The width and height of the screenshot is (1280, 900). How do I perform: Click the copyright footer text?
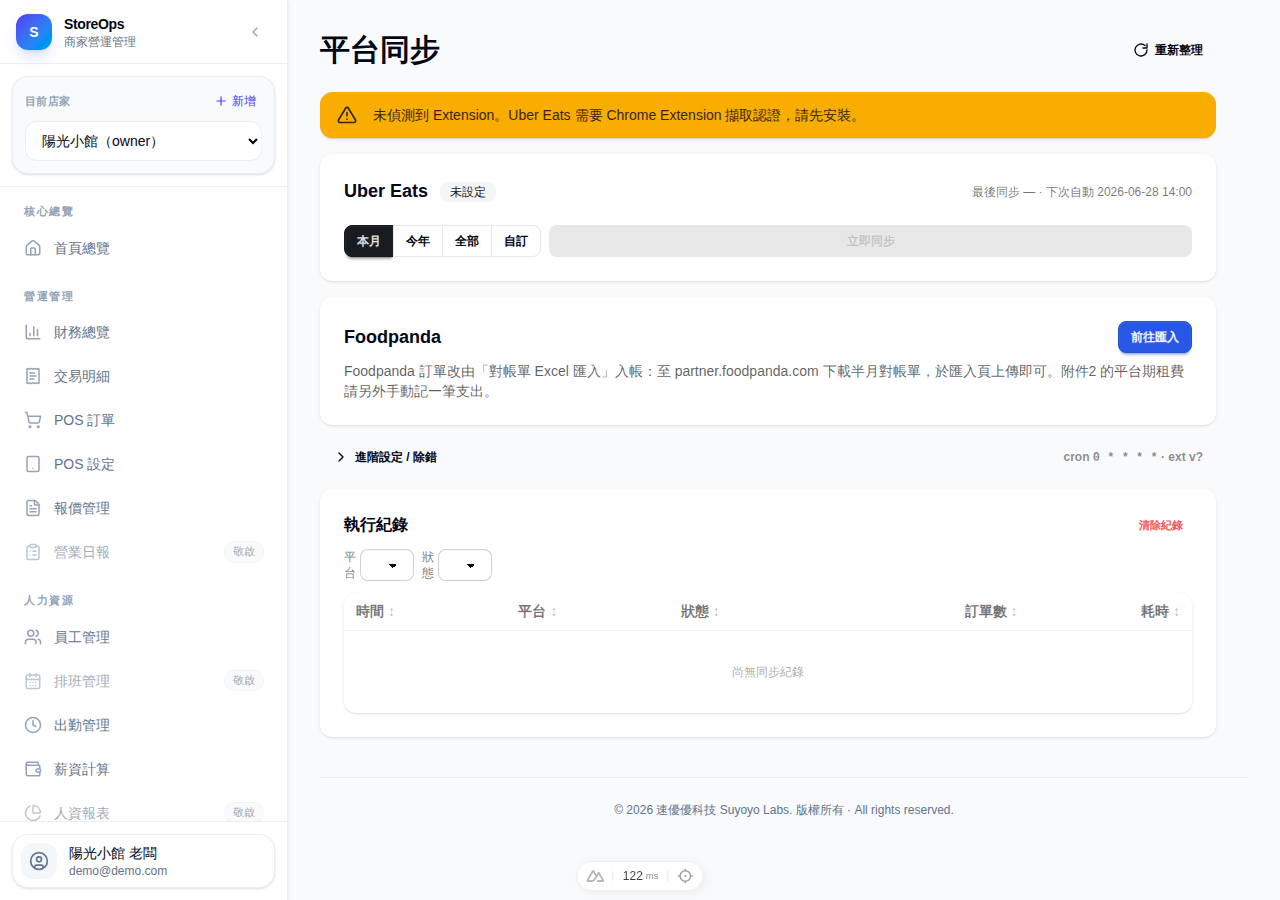(x=784, y=810)
